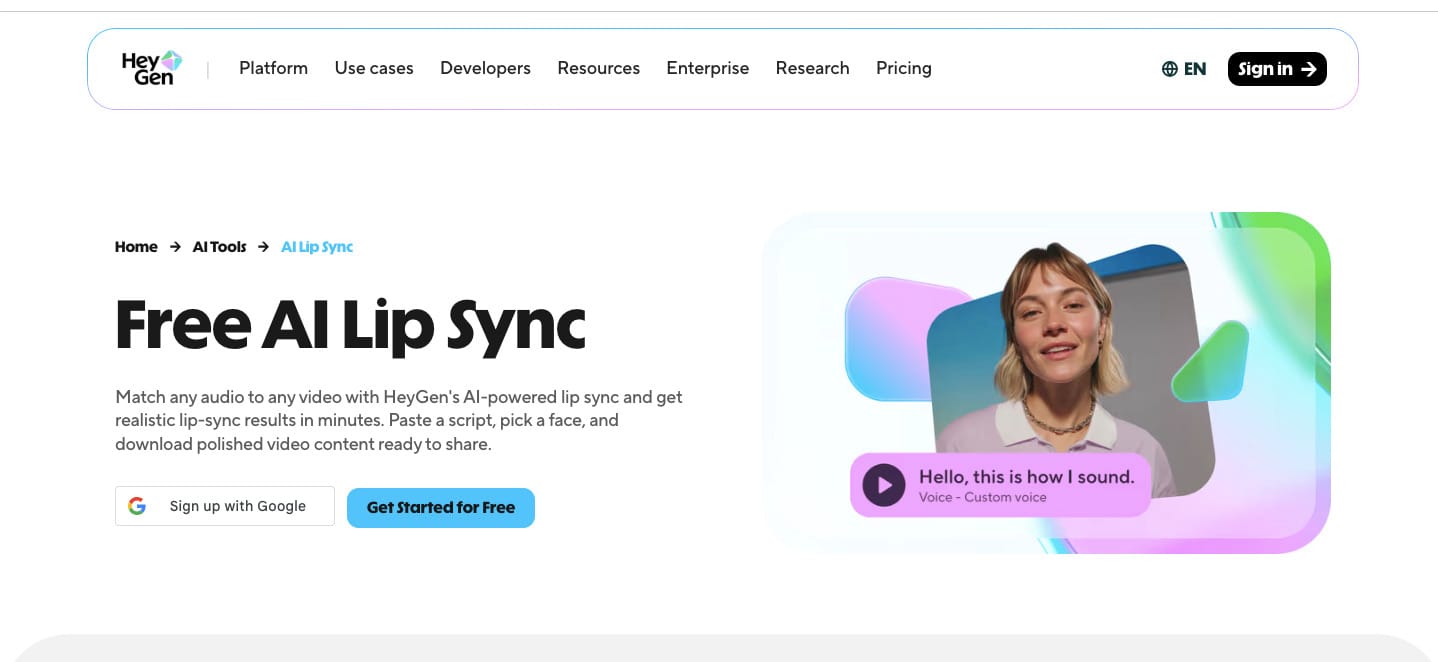Open the Research page
The image size is (1438, 662).
812,68
